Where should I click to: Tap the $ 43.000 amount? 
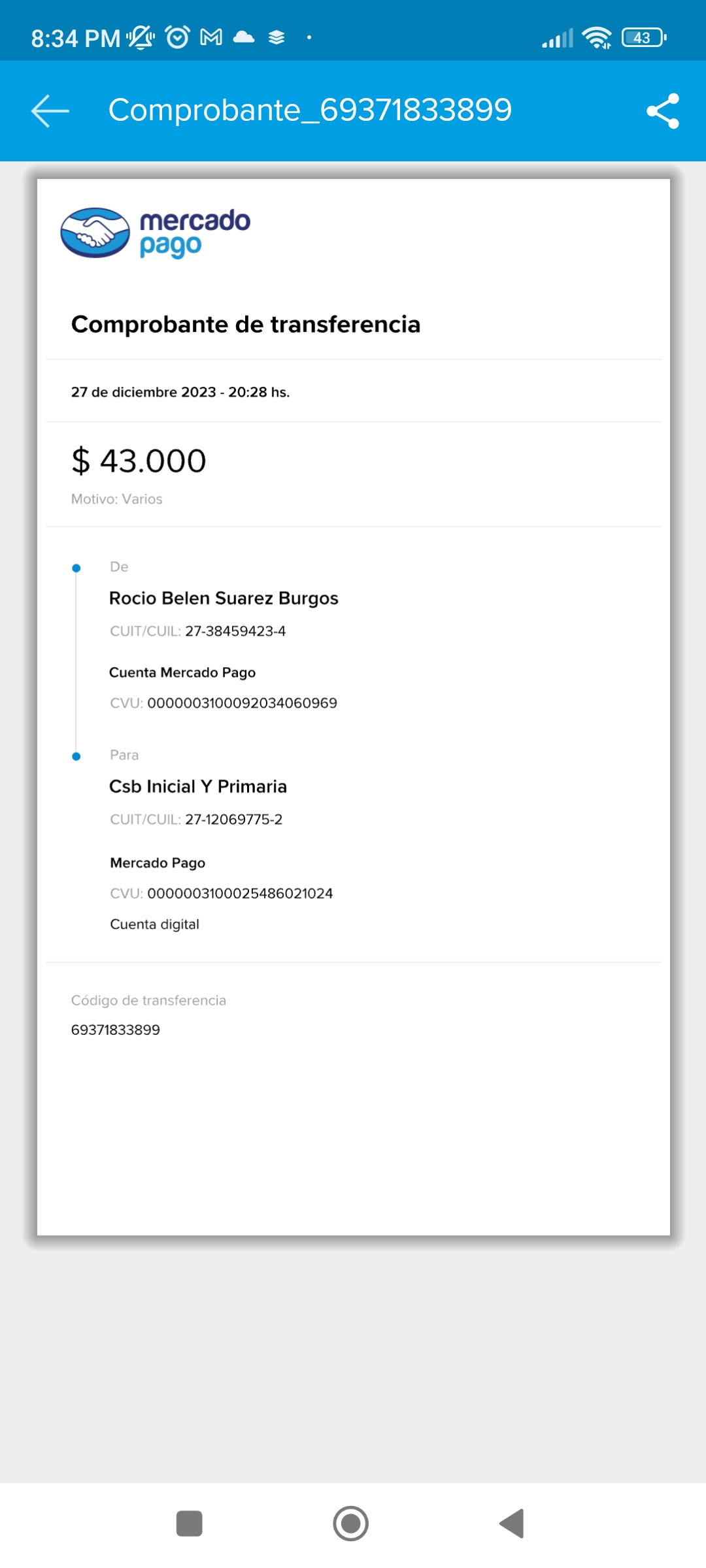pos(139,461)
